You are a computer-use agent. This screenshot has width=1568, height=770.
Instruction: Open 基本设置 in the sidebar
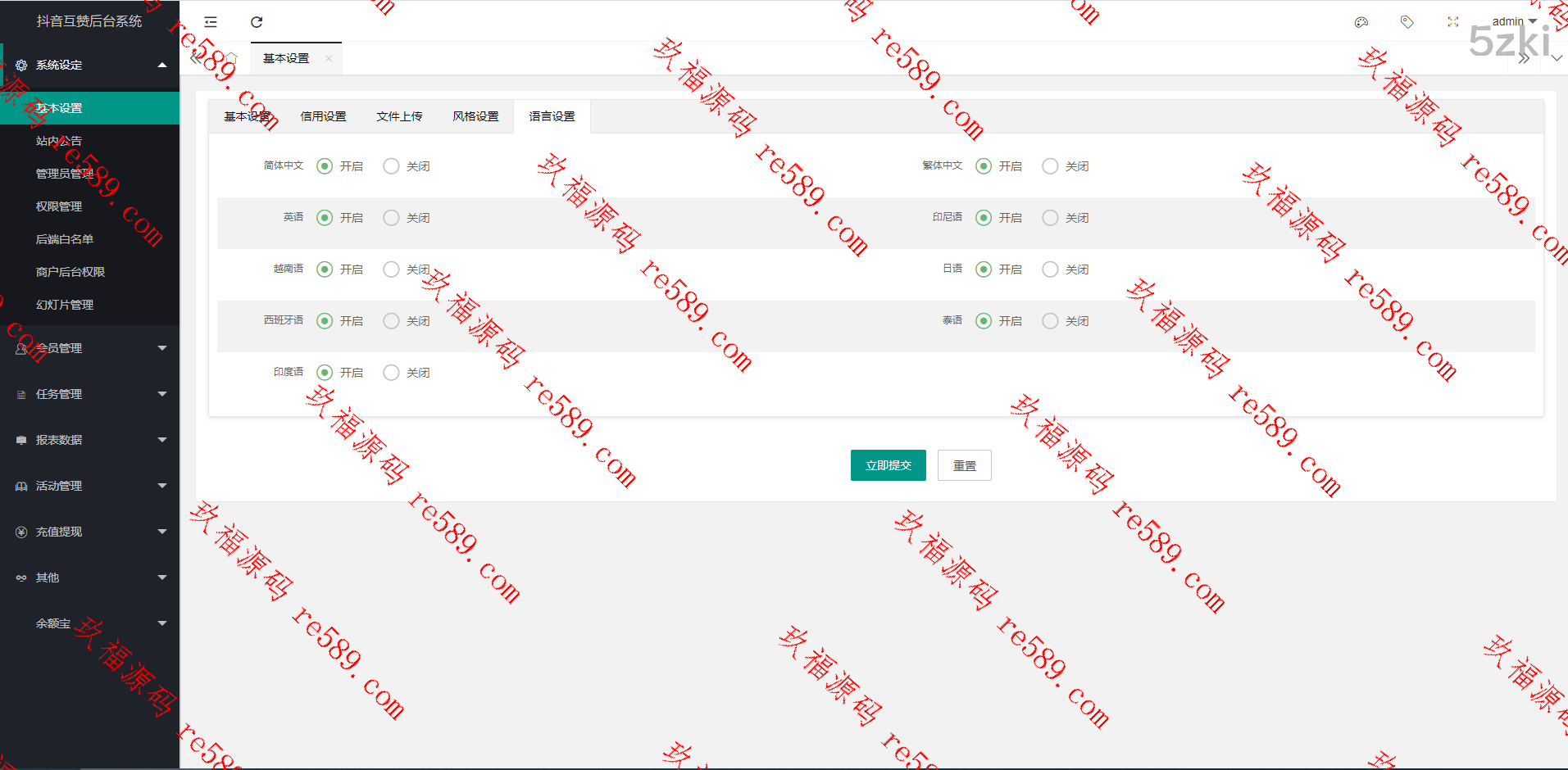[89, 108]
